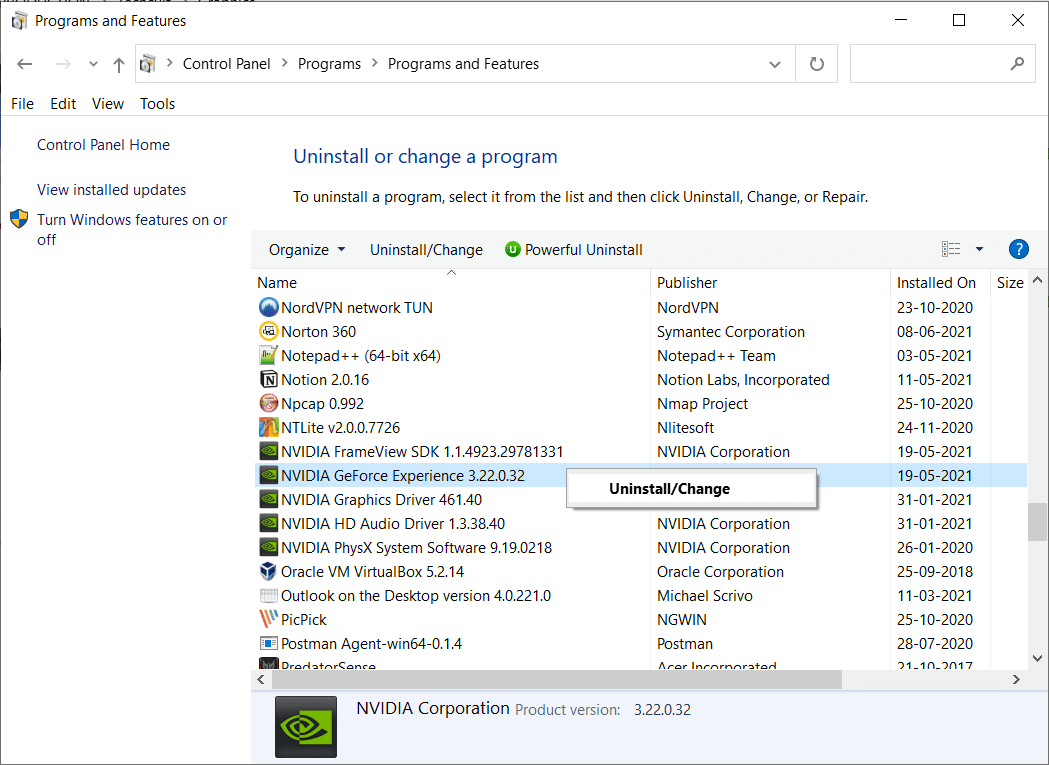Select the Oracle VM VirtualBox icon
Viewport: 1049px width, 765px height.
268,571
